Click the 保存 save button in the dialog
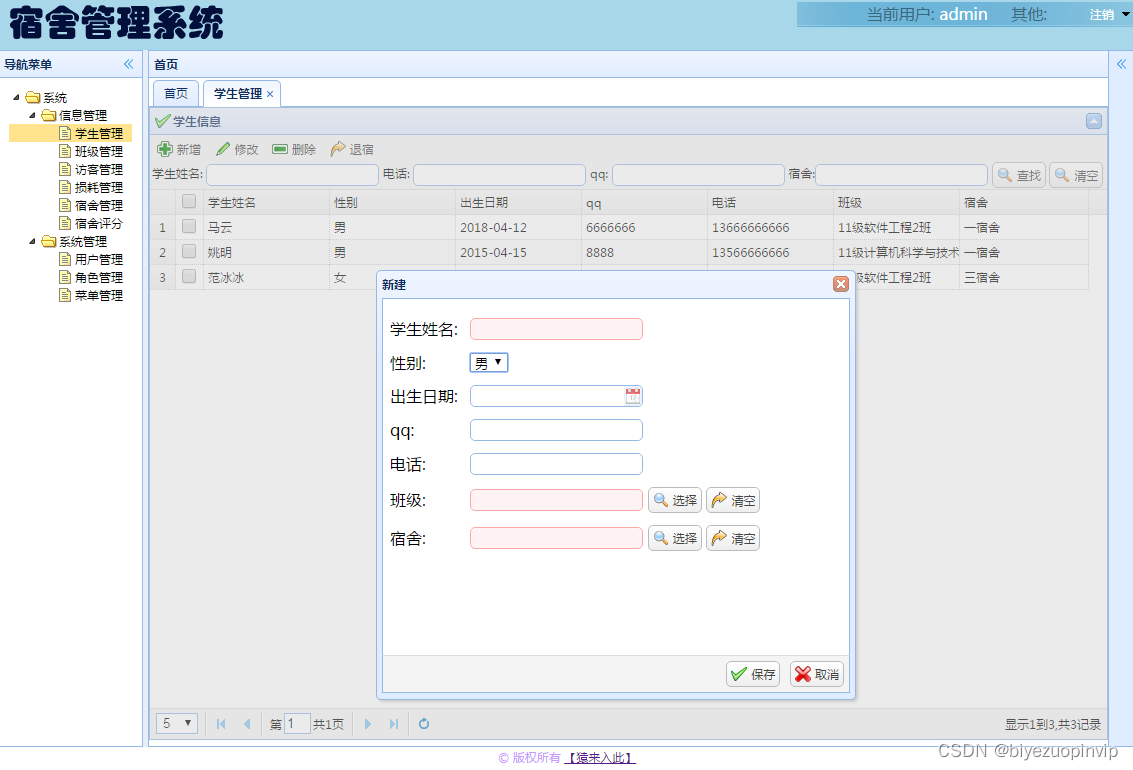Screen dimensions: 1133x770 coord(752,673)
